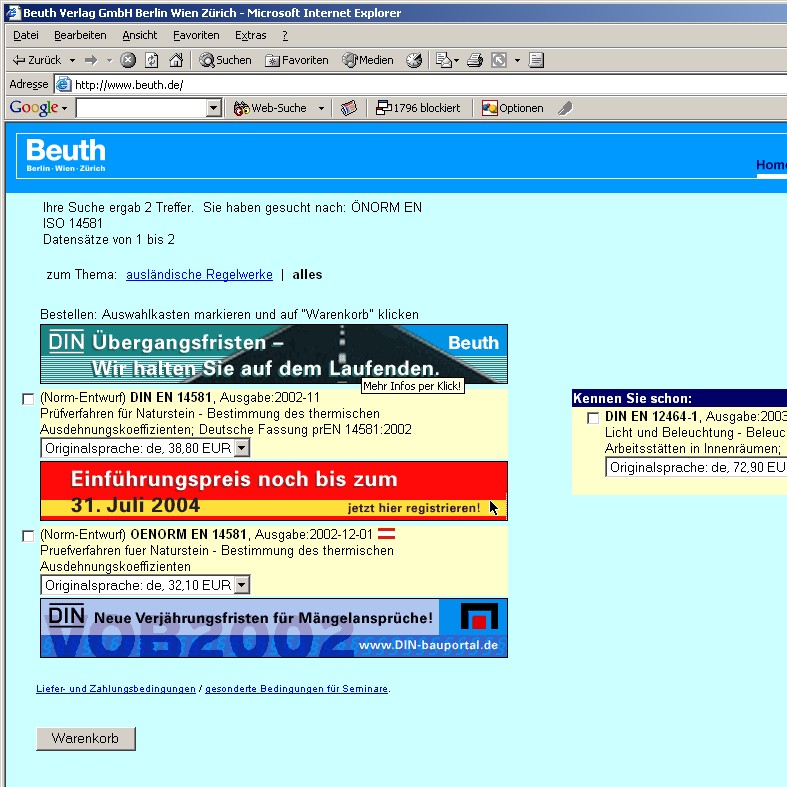
Task: Click the forward navigation arrow
Action: (x=91, y=60)
